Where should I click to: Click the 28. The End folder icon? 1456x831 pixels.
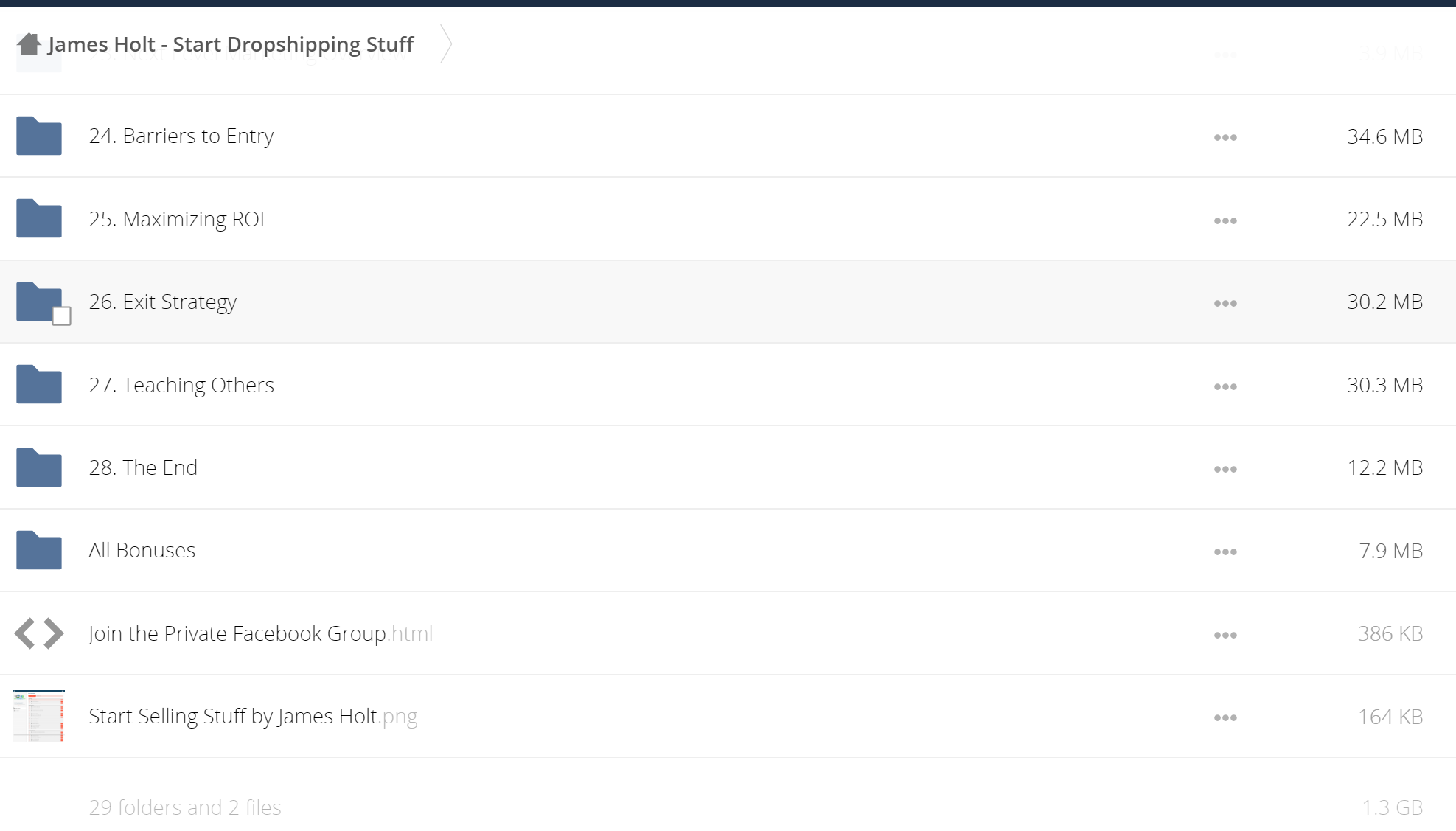[39, 467]
